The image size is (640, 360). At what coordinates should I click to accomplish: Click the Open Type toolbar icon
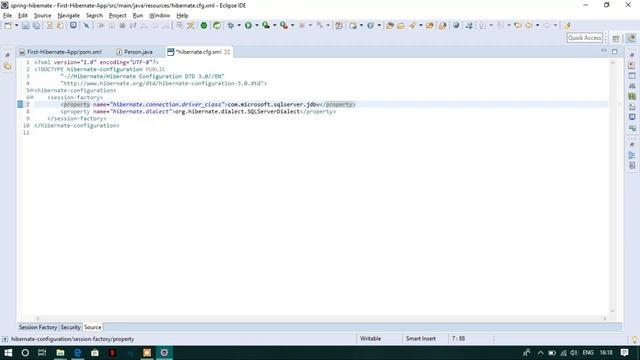point(390,25)
